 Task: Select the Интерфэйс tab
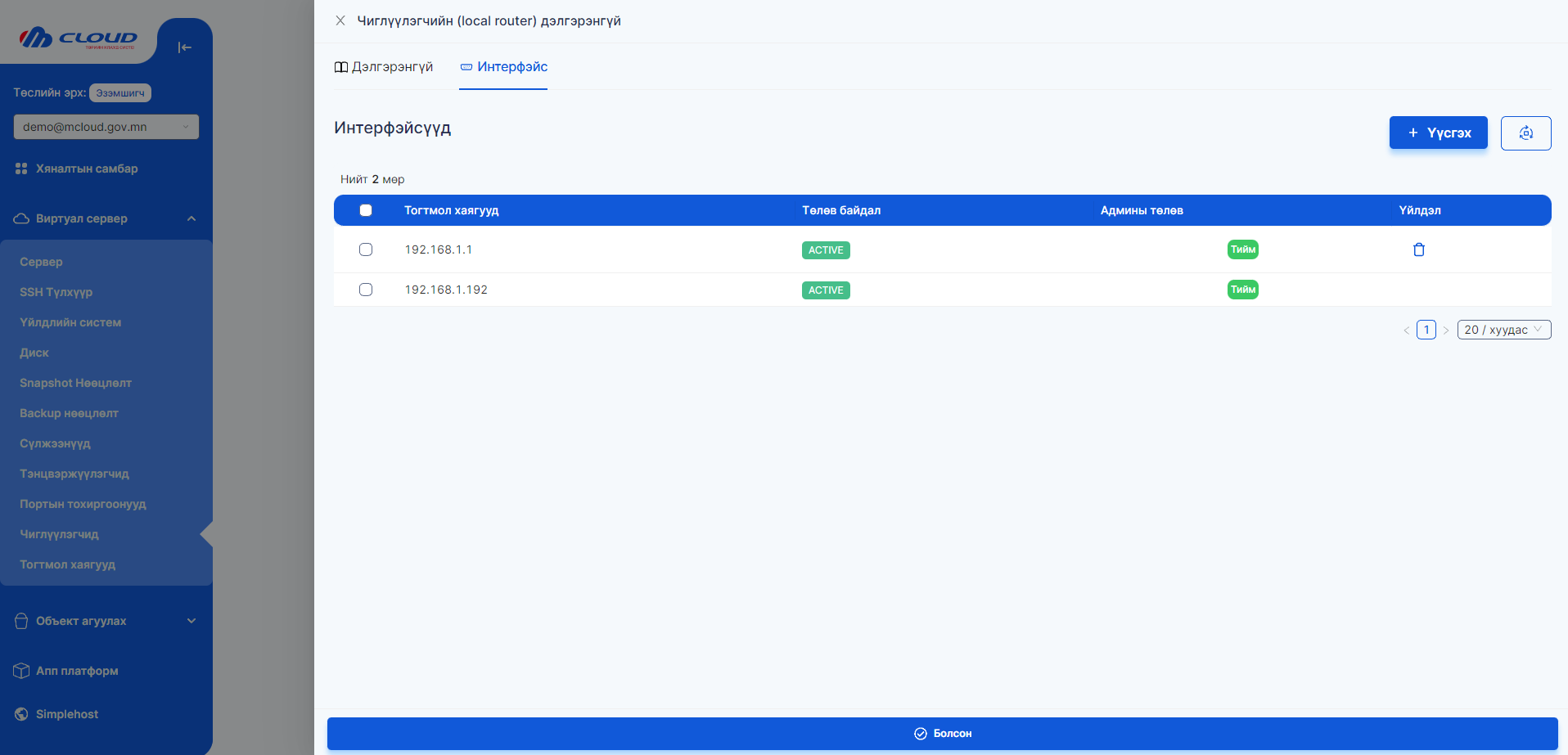pyautogui.click(x=503, y=67)
